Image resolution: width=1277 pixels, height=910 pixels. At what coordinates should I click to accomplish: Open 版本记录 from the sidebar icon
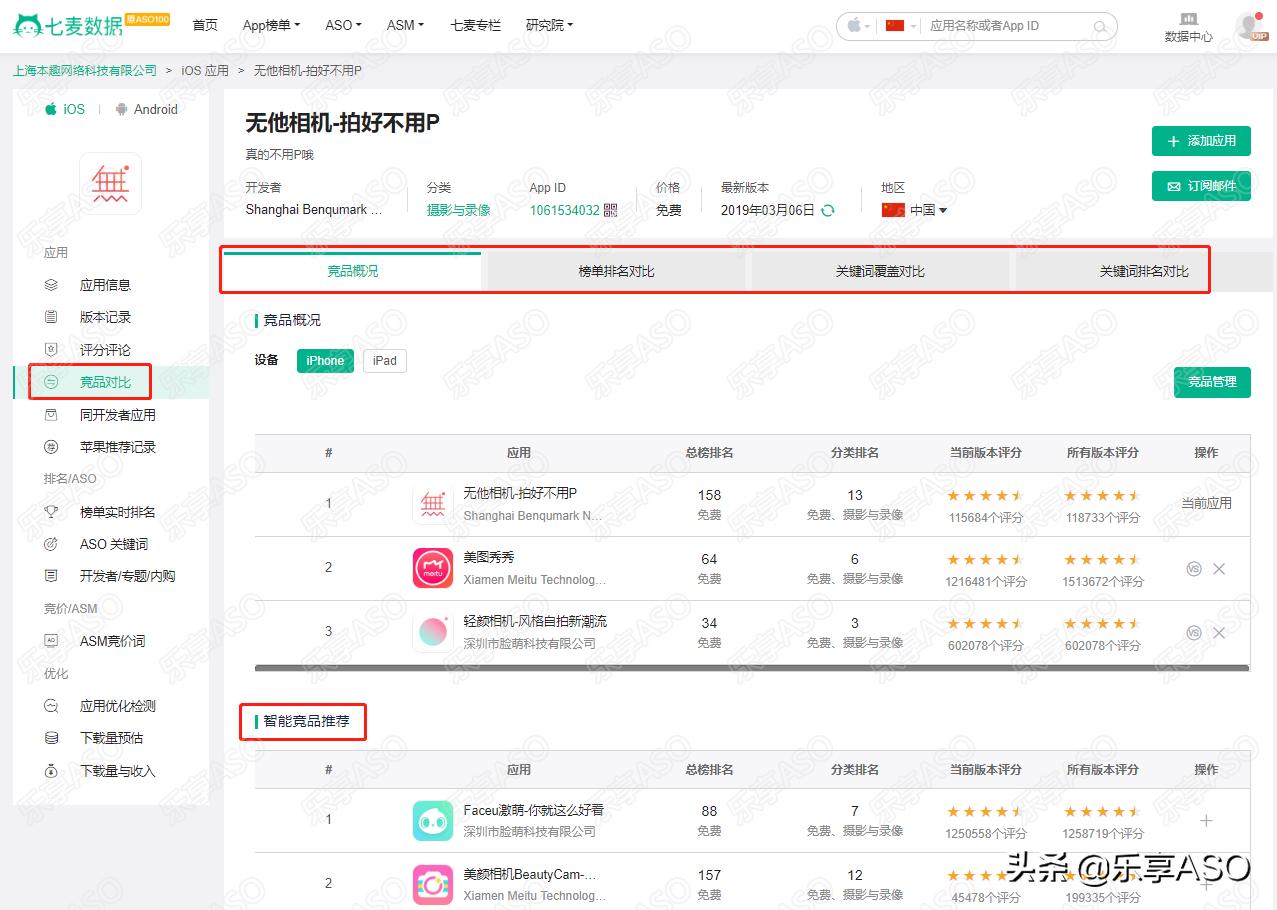(x=51, y=317)
